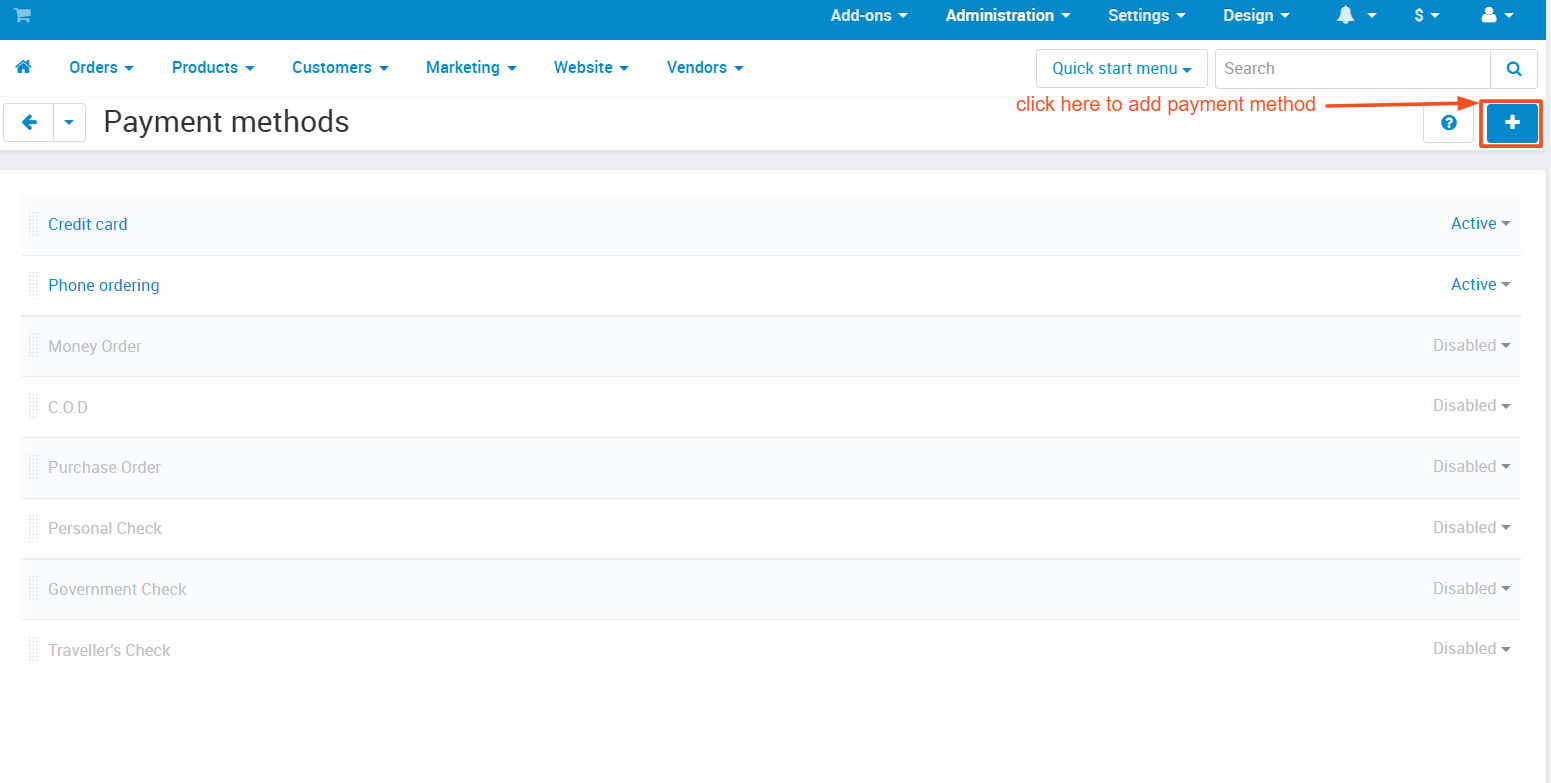Grab the drag handle of Traveller's Check row

pos(33,650)
